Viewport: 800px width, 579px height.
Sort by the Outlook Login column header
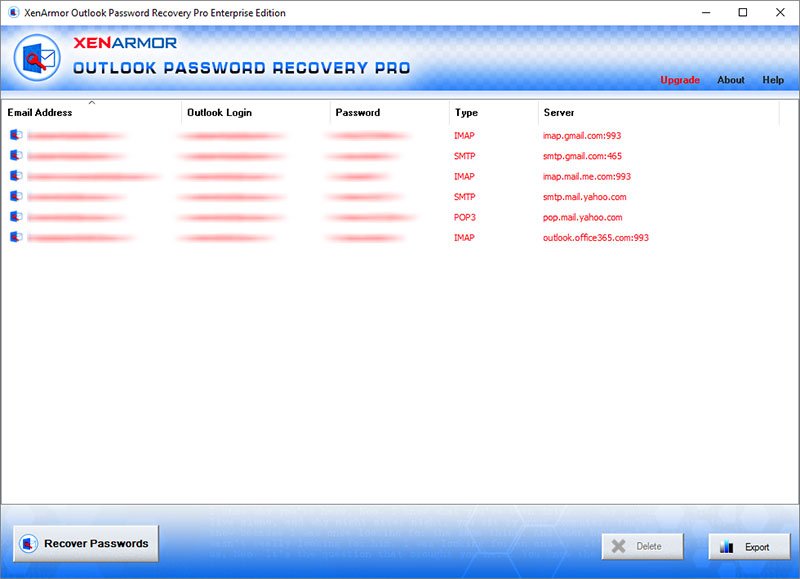[x=219, y=113]
